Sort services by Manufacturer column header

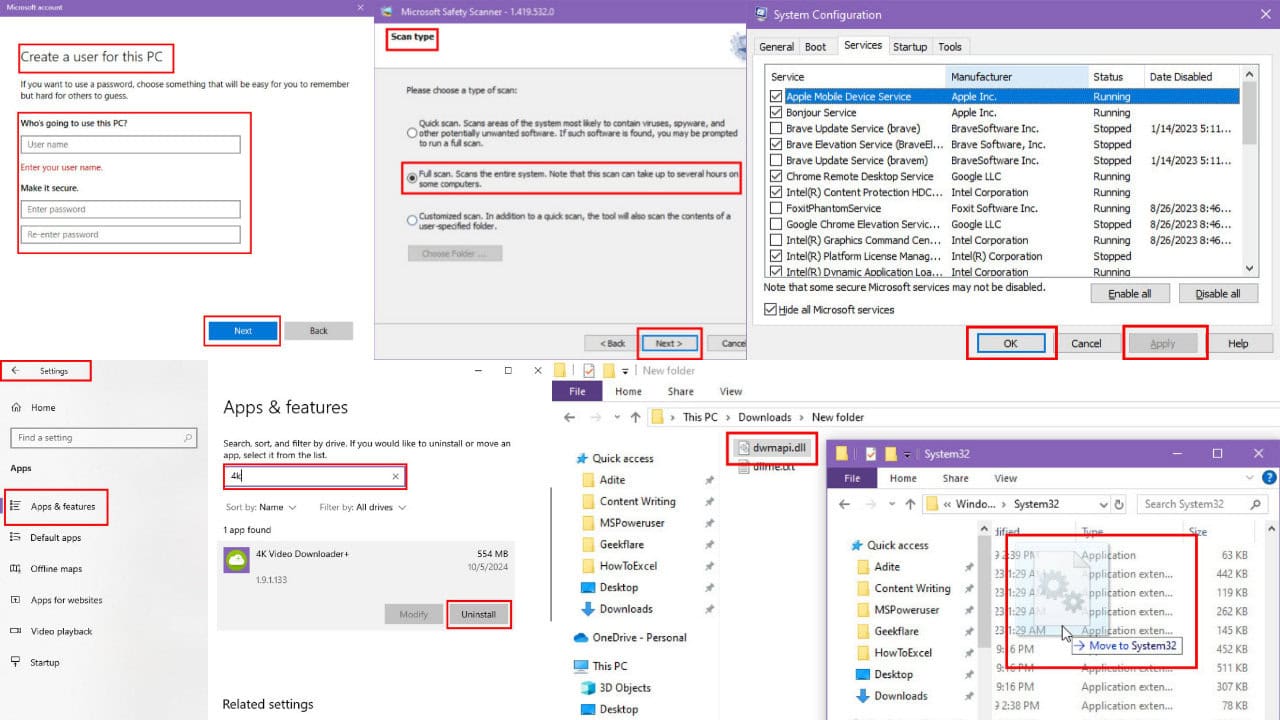(x=1016, y=77)
